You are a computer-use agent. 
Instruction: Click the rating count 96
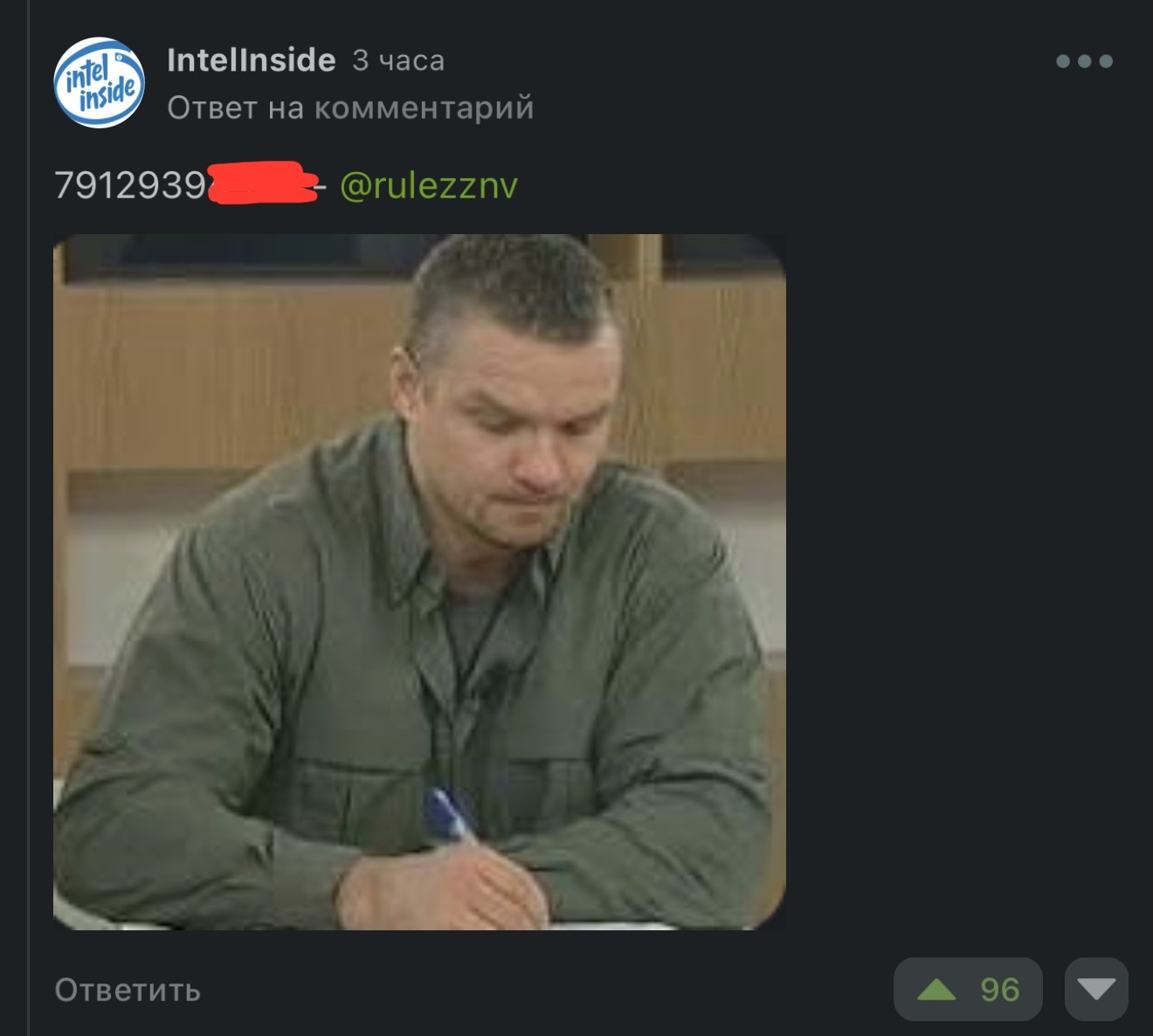tap(999, 990)
